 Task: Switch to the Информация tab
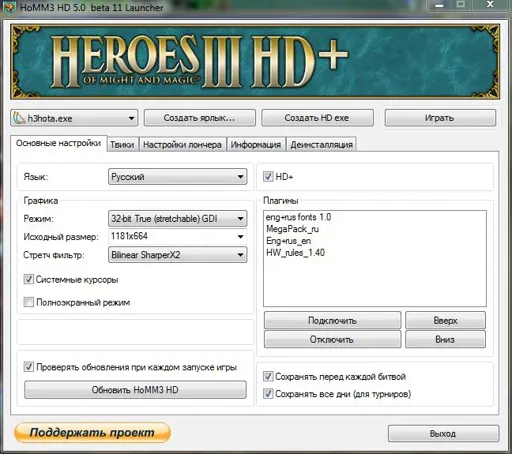click(x=256, y=145)
